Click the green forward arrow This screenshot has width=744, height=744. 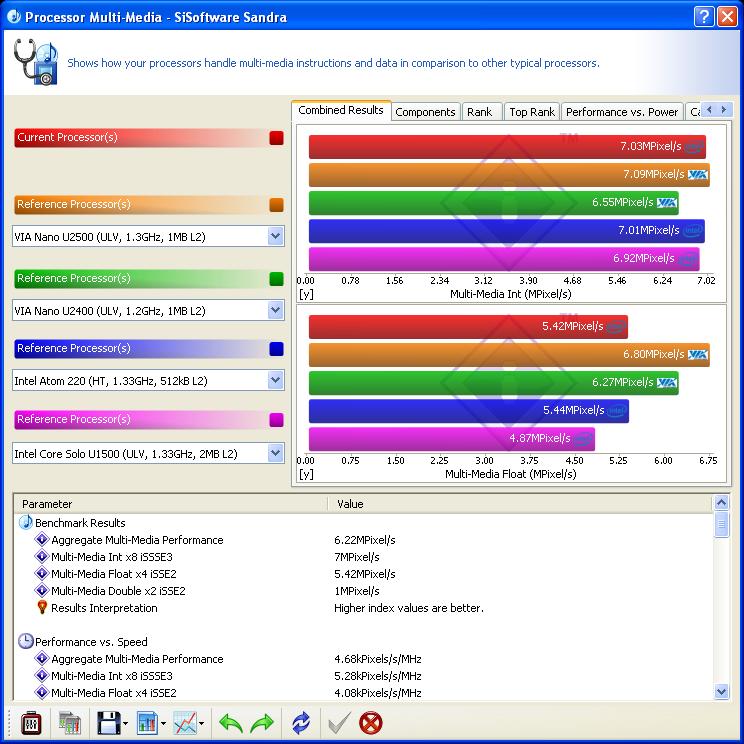click(x=262, y=723)
